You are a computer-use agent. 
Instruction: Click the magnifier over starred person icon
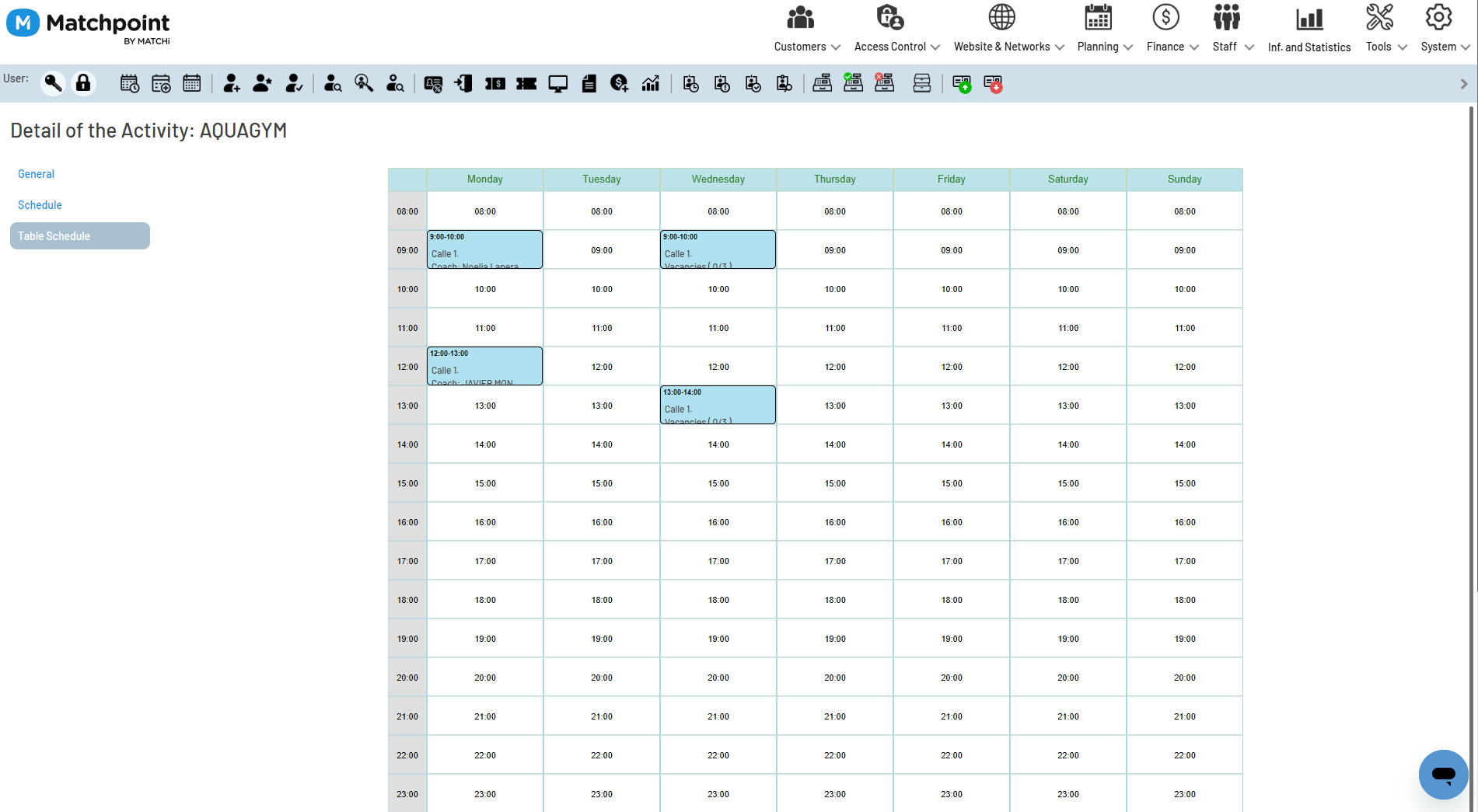click(364, 83)
